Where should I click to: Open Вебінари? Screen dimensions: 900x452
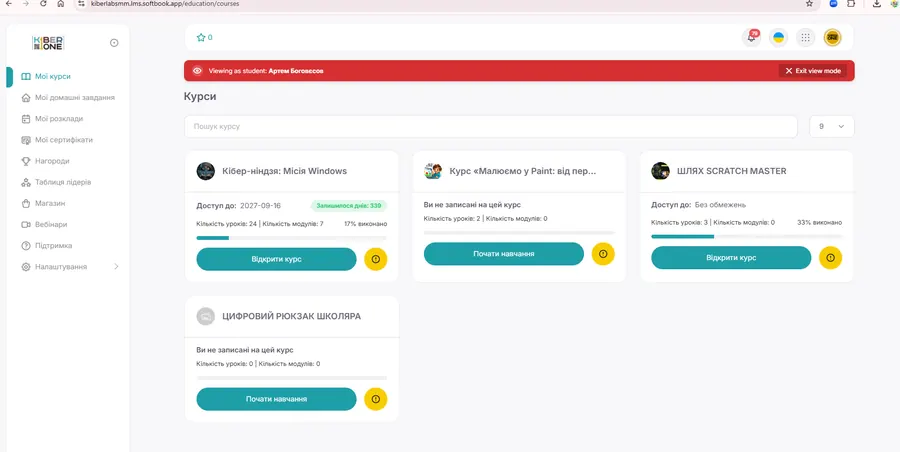(x=44, y=225)
